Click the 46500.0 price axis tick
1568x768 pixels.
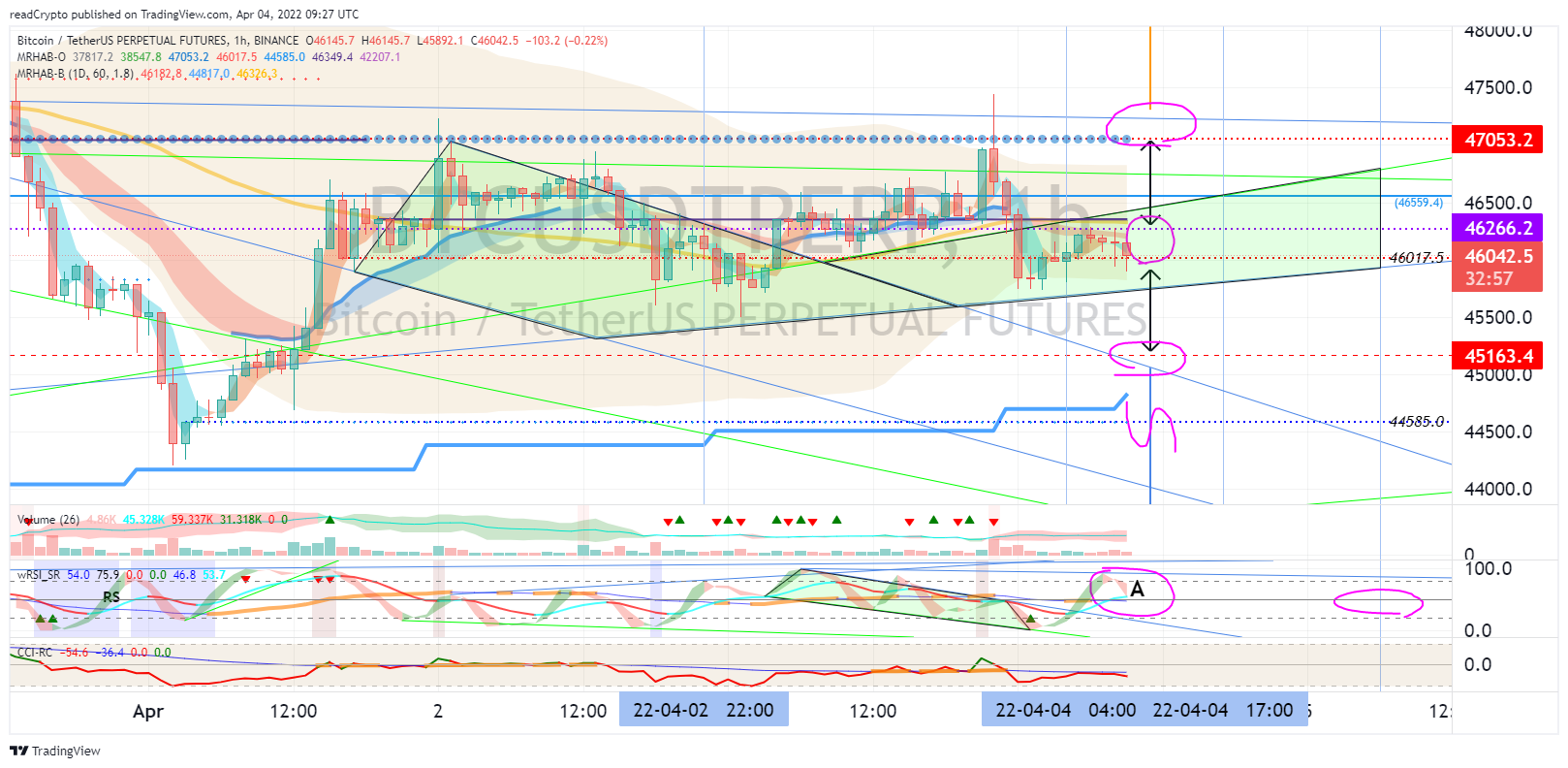pos(1498,203)
